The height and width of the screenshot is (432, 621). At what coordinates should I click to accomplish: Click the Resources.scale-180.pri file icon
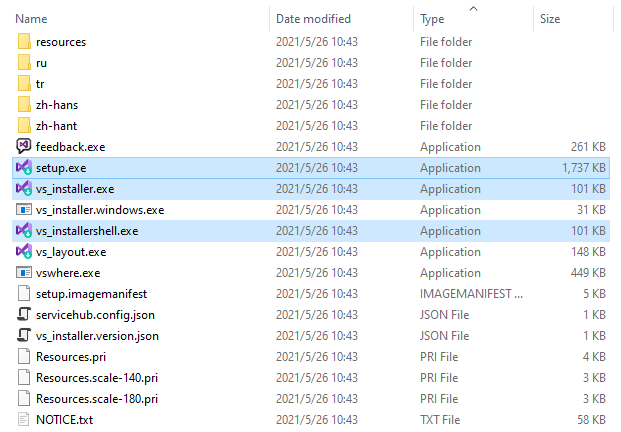click(24, 398)
